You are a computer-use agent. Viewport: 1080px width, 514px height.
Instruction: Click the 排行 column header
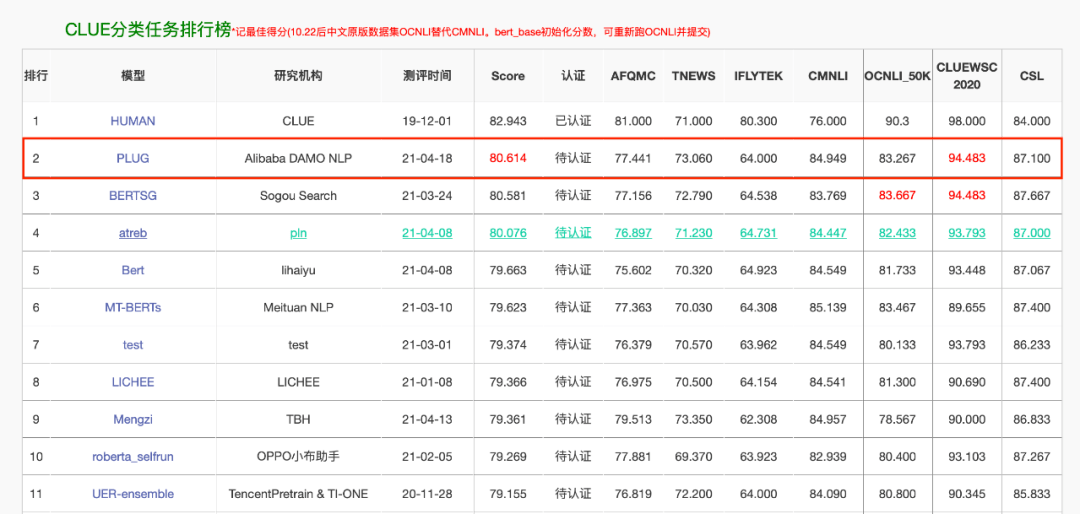pyautogui.click(x=36, y=76)
